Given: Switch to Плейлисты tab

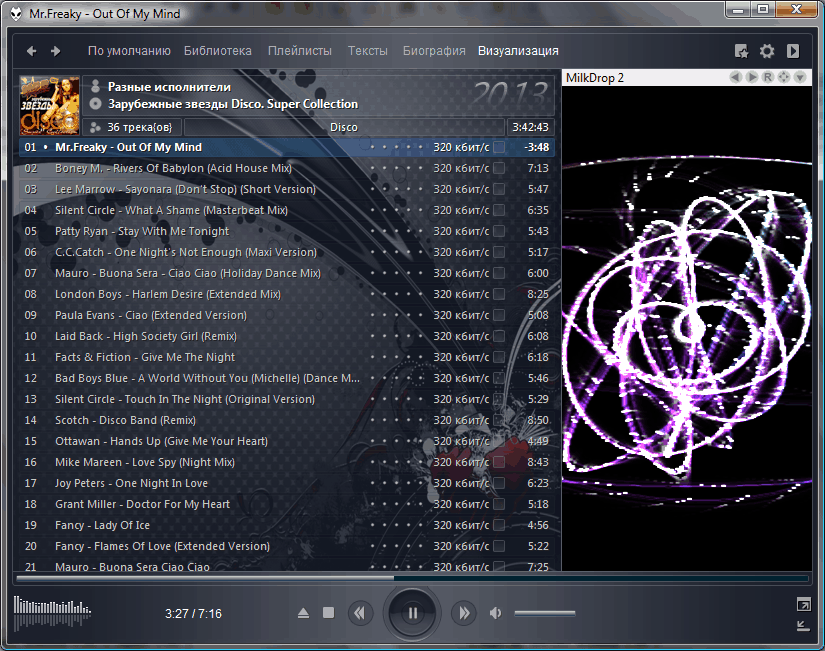Looking at the screenshot, I should tap(299, 51).
